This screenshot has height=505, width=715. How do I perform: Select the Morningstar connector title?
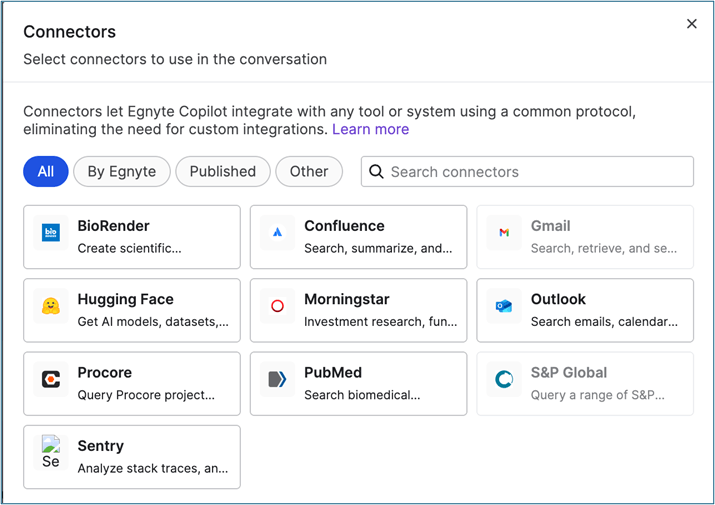346,299
